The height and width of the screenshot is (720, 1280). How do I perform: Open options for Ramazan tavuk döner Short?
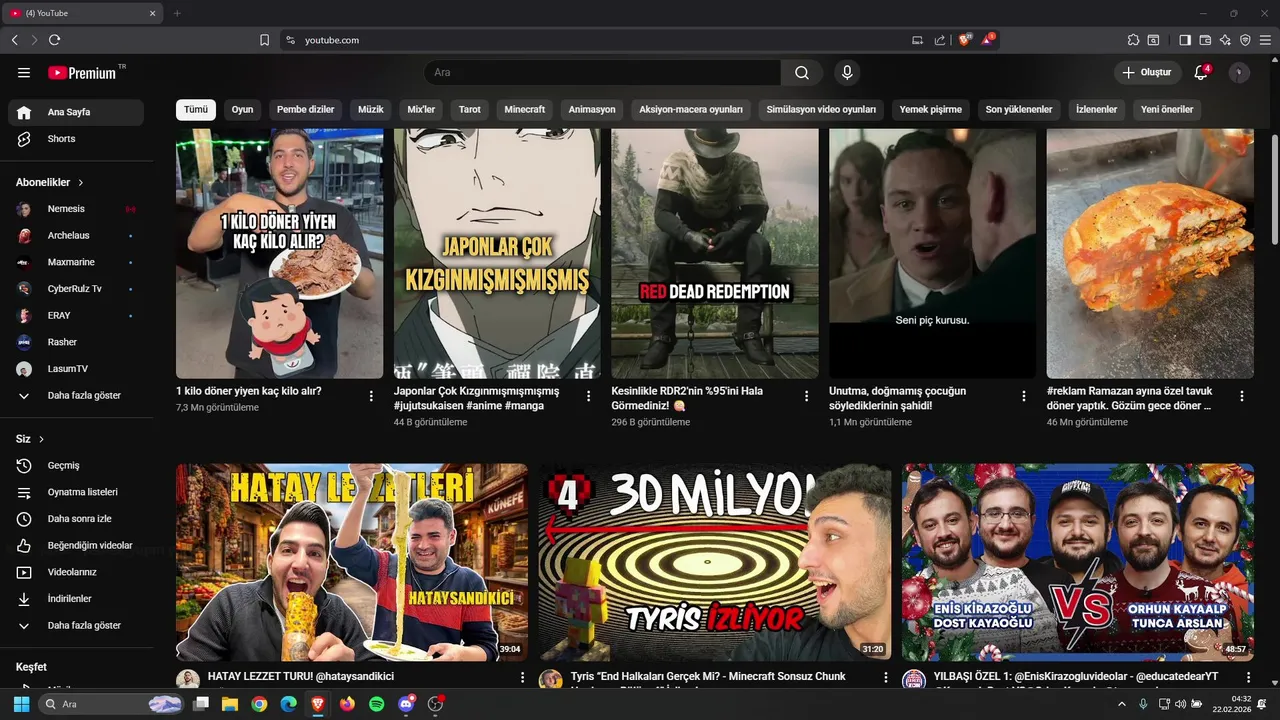[1242, 396]
